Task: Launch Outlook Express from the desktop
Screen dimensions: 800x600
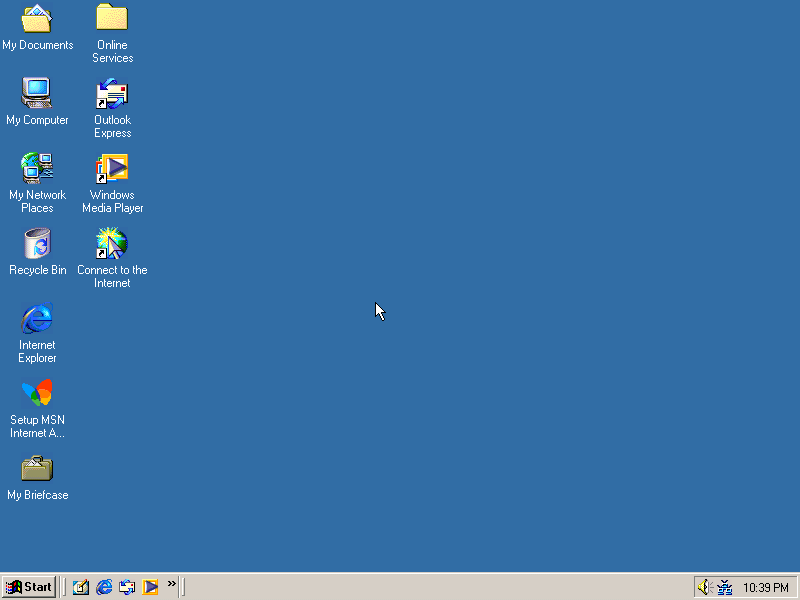Action: tap(111, 95)
